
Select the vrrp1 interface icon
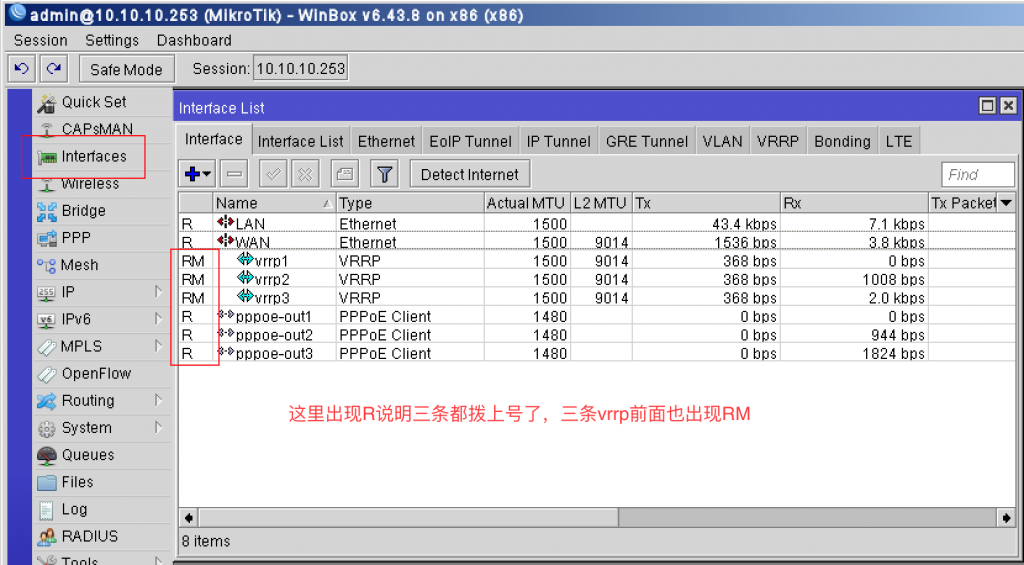(246, 260)
